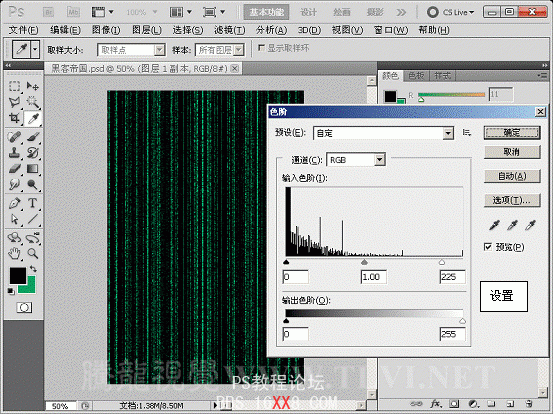Cancel the Levels dialog
Screen dimensions: 553x414
click(x=512, y=152)
